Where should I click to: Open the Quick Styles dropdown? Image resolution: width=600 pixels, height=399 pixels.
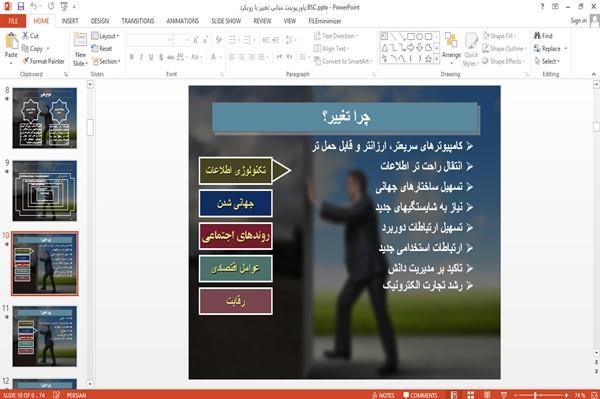tap(471, 50)
